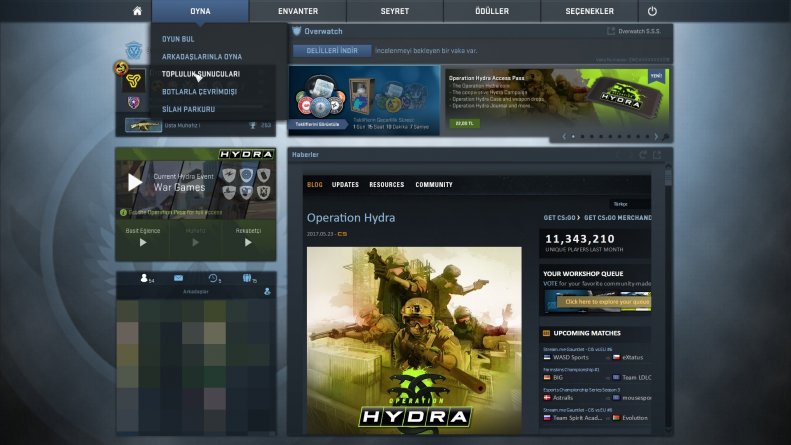Click the GET CS:GO link
Viewport: 791px width, 445px height.
(x=561, y=217)
